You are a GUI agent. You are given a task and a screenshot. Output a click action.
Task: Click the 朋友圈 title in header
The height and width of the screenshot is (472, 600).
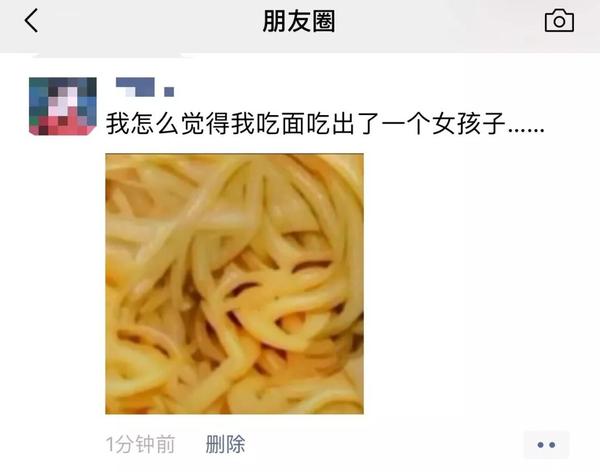(x=299, y=21)
